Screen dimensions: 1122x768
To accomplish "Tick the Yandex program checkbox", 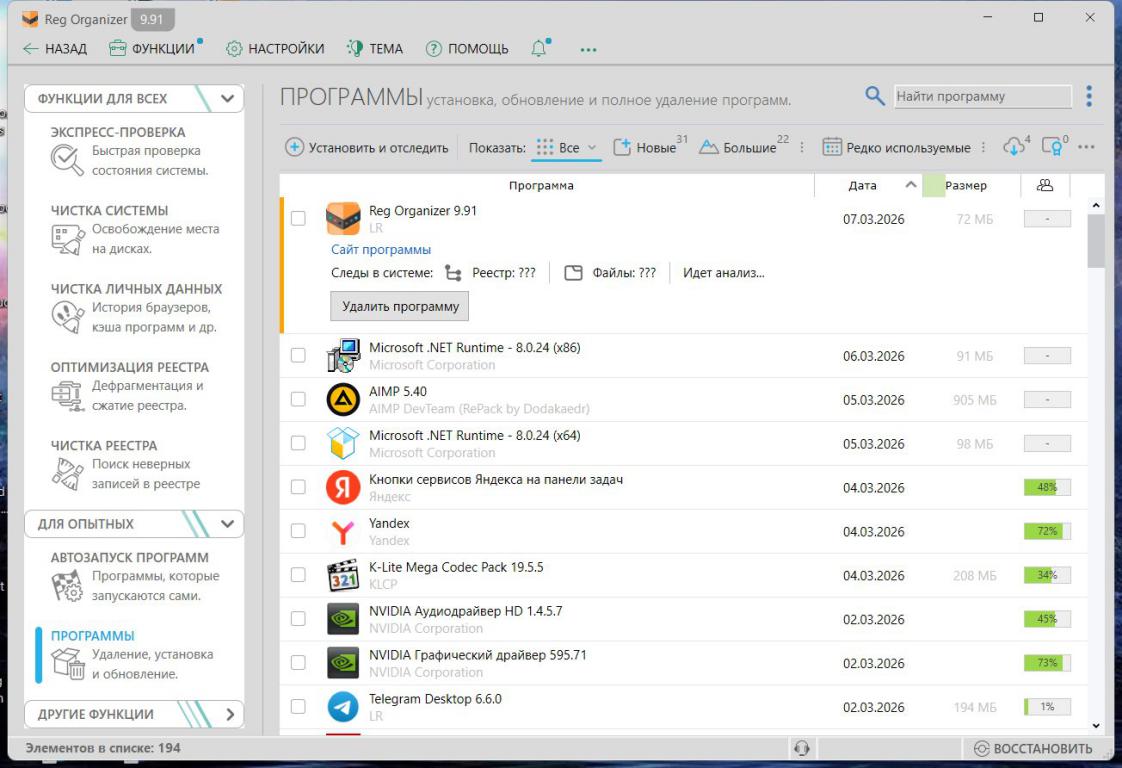I will [x=298, y=532].
